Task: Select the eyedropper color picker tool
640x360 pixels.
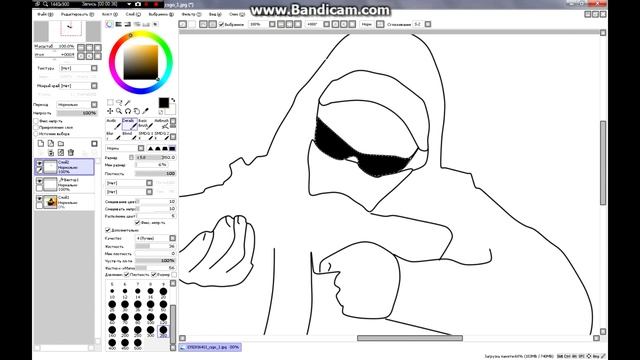Action: [x=146, y=111]
